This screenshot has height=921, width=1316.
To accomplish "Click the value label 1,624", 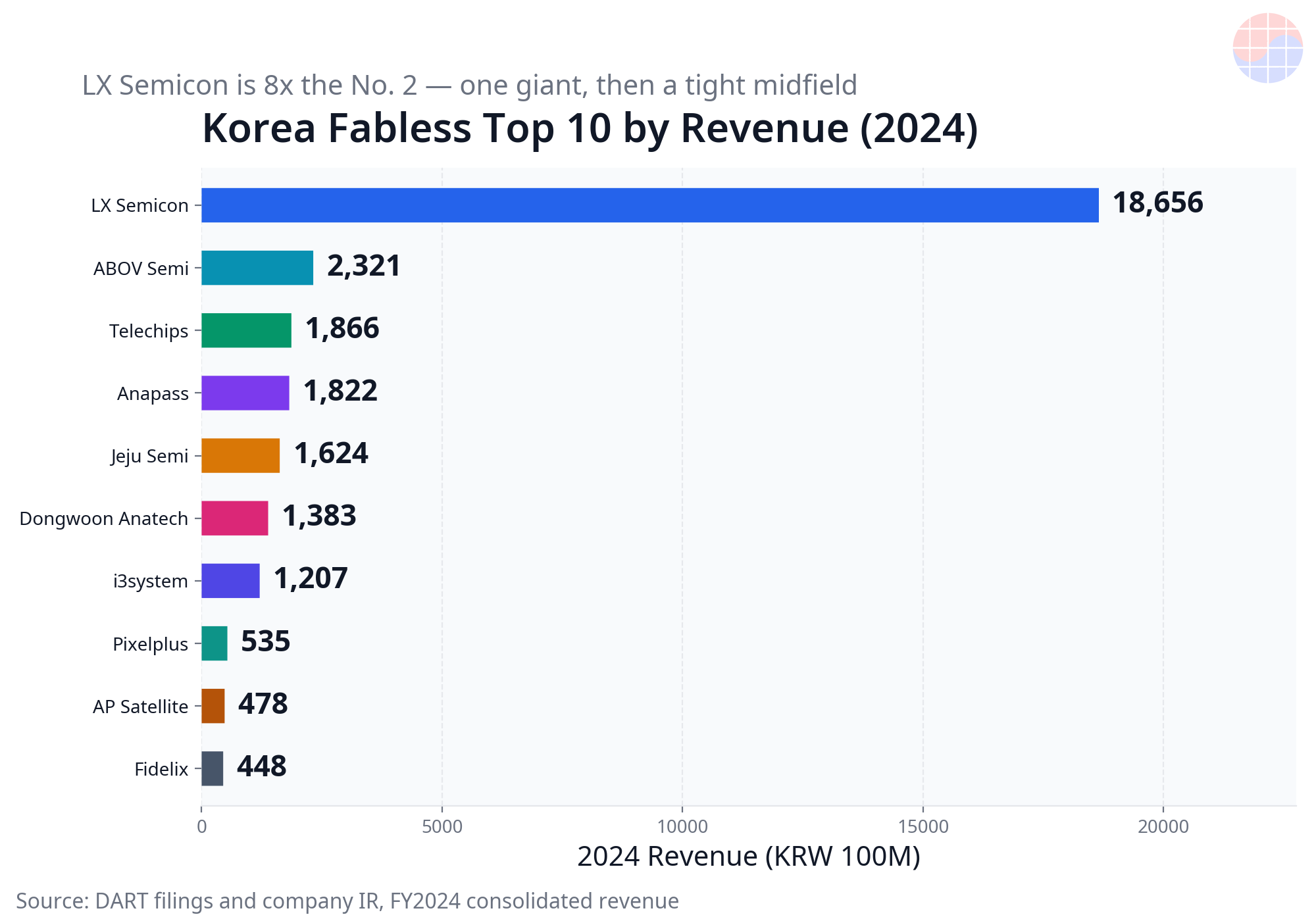I will [x=331, y=453].
